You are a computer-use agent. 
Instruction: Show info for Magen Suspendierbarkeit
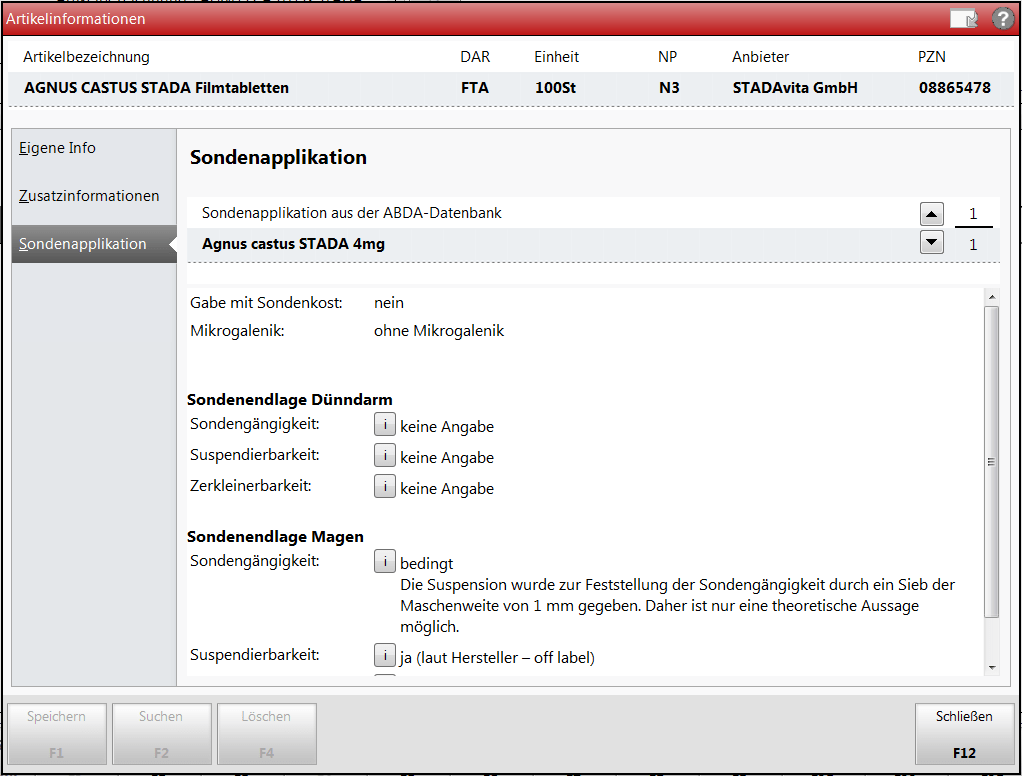click(385, 655)
